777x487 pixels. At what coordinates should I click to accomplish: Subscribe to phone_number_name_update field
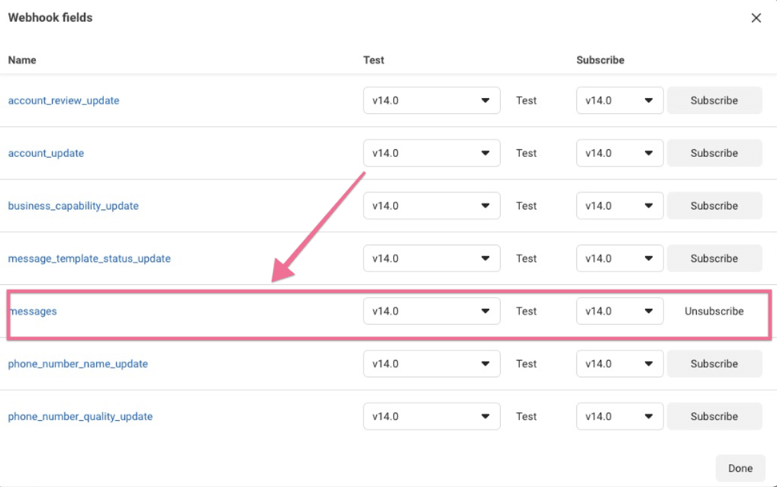(x=714, y=364)
